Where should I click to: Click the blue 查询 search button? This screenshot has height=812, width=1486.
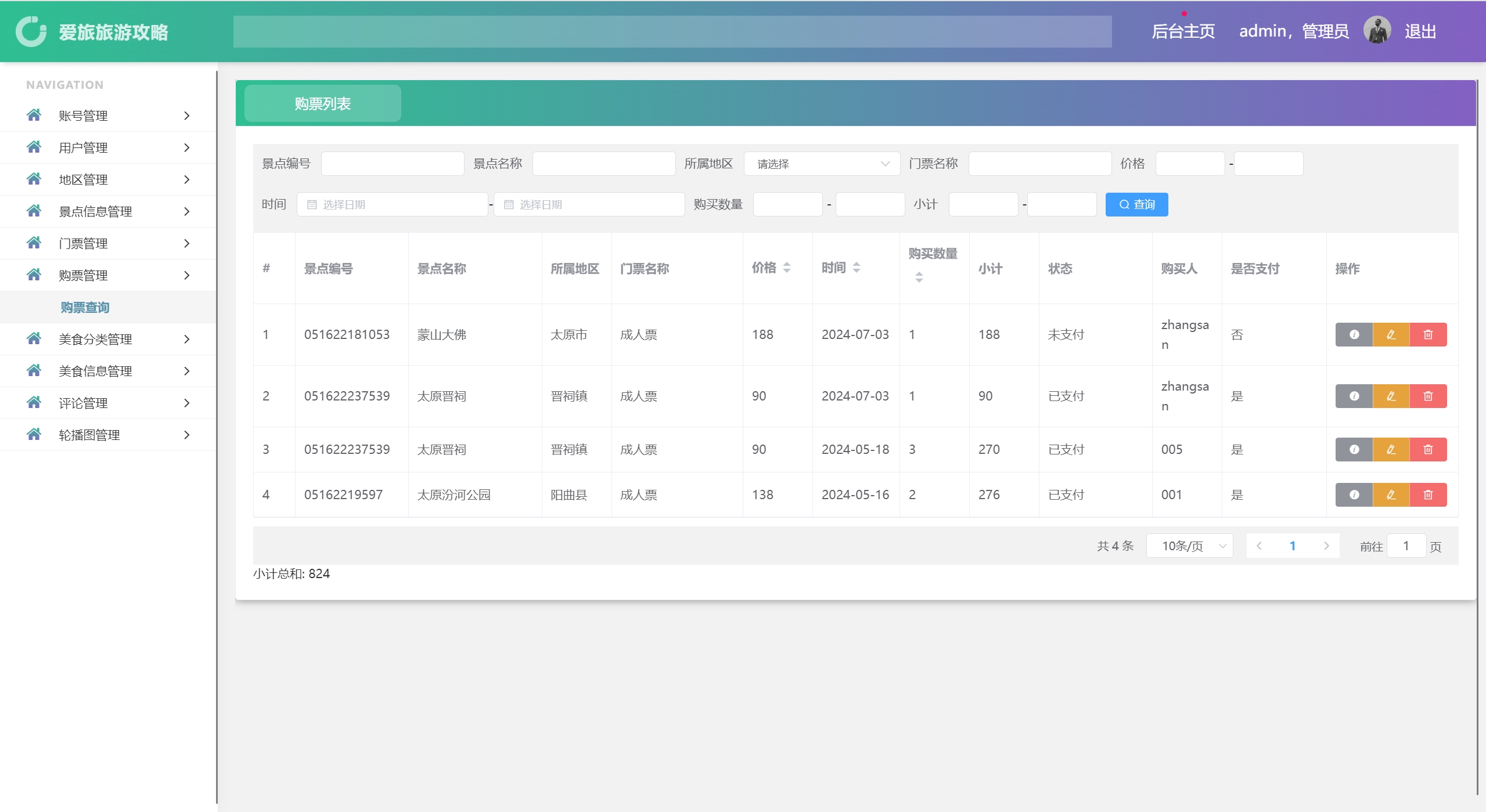[x=1136, y=205]
